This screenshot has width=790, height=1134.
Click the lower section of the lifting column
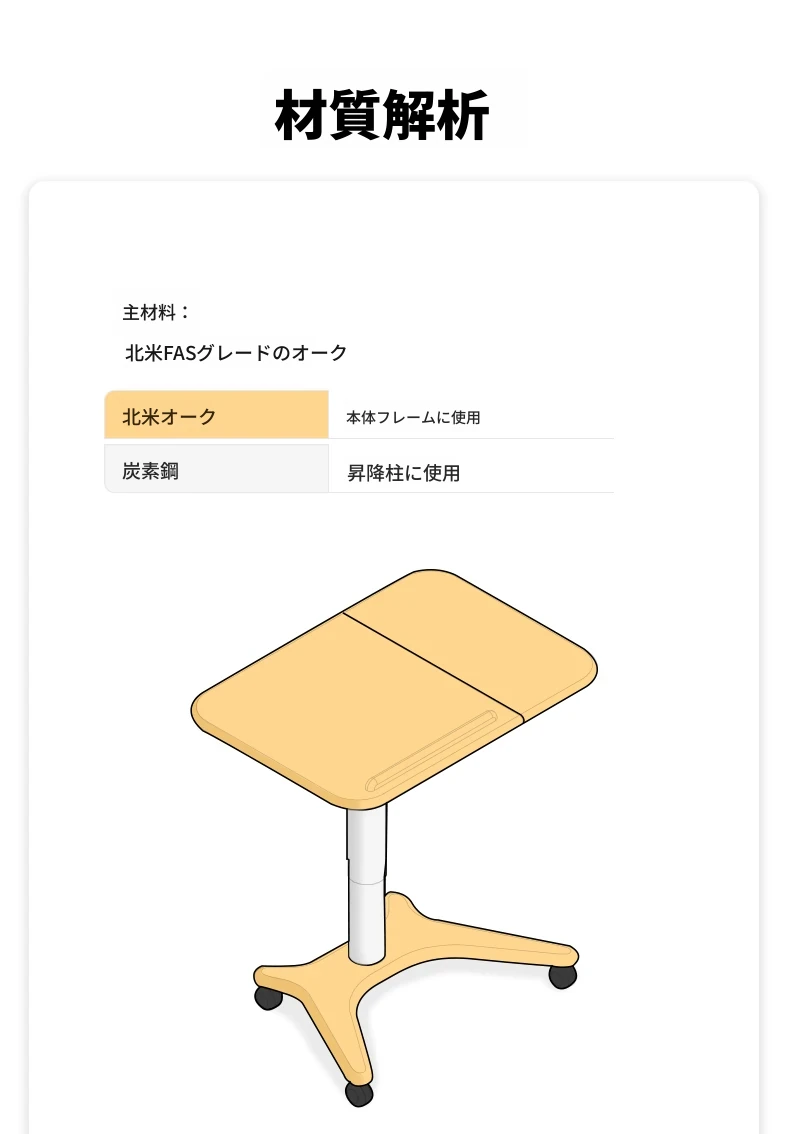point(366,922)
